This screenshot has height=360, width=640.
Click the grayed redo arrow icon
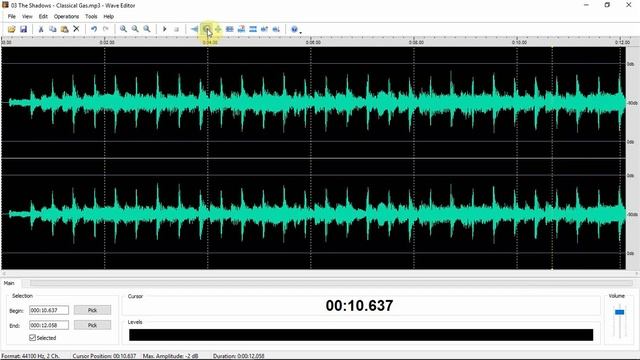tap(106, 29)
